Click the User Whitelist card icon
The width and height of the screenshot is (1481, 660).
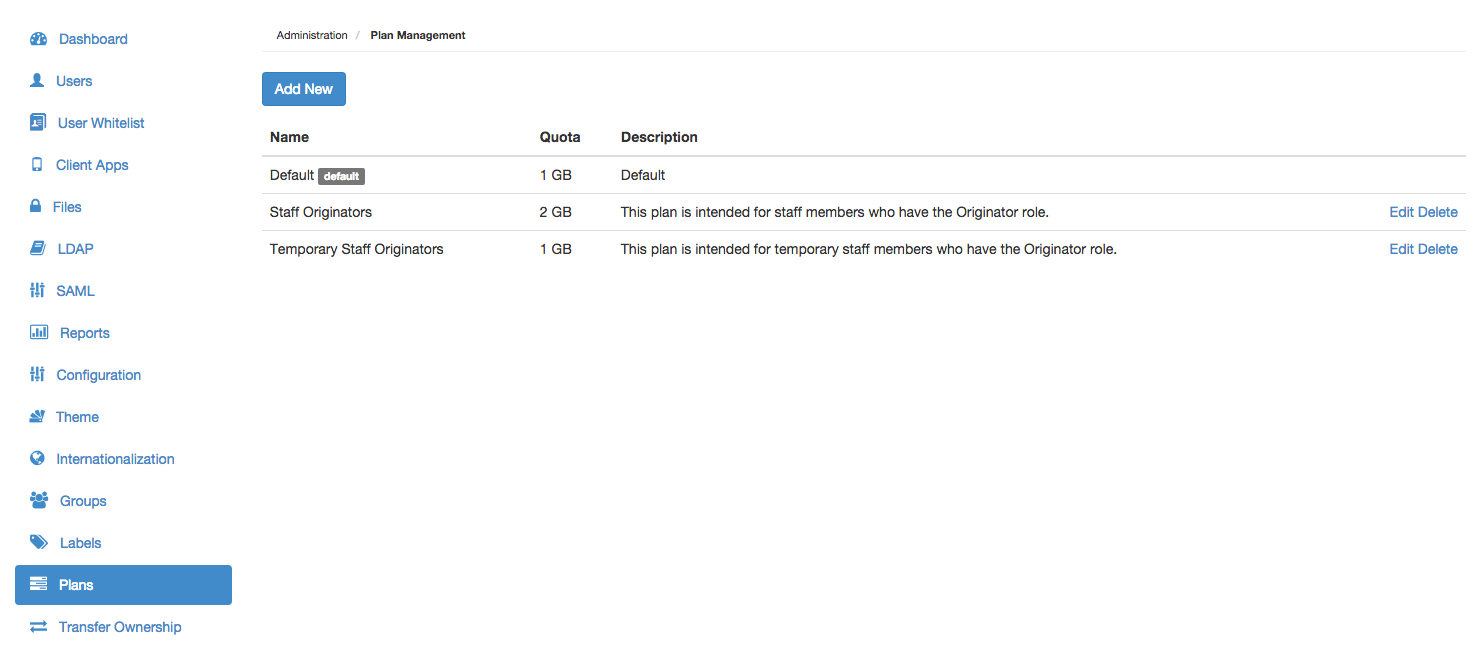38,123
